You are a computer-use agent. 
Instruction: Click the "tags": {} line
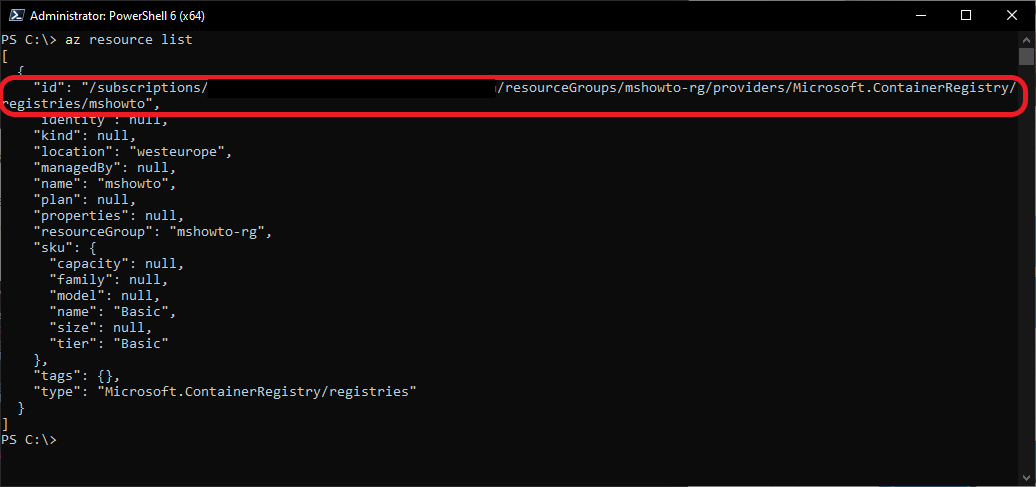coord(77,375)
